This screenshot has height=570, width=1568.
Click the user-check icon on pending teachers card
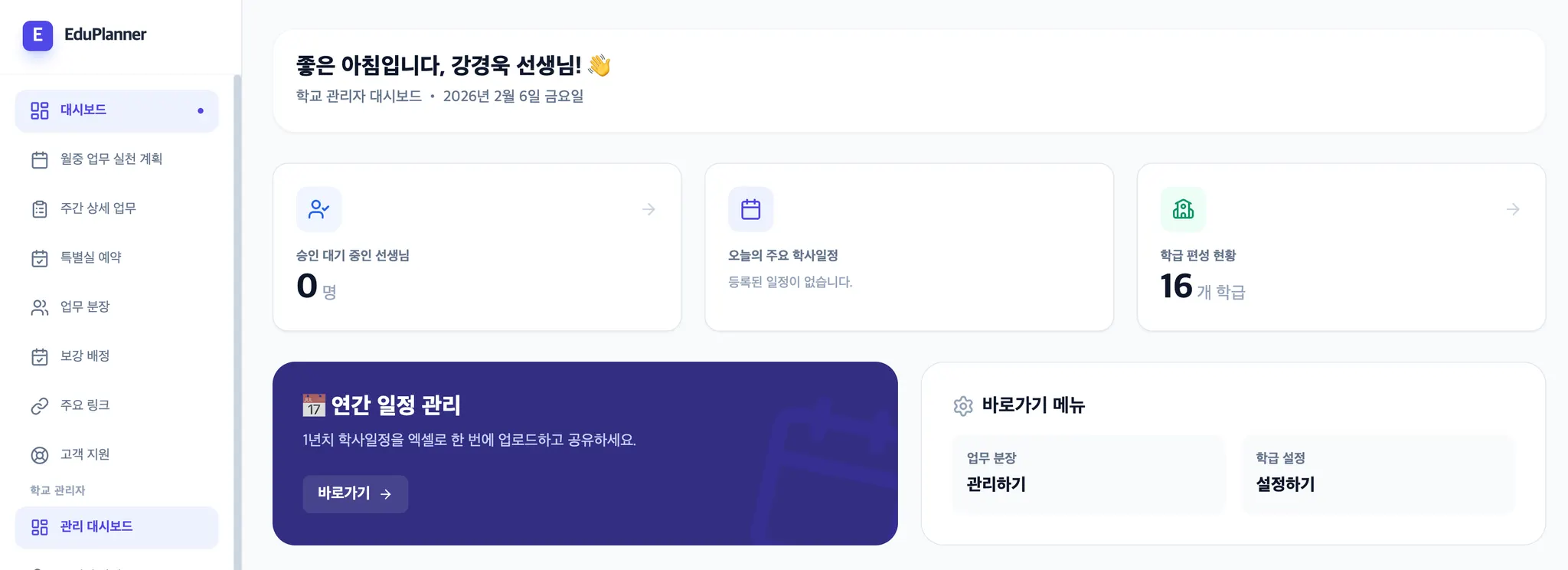(x=318, y=209)
